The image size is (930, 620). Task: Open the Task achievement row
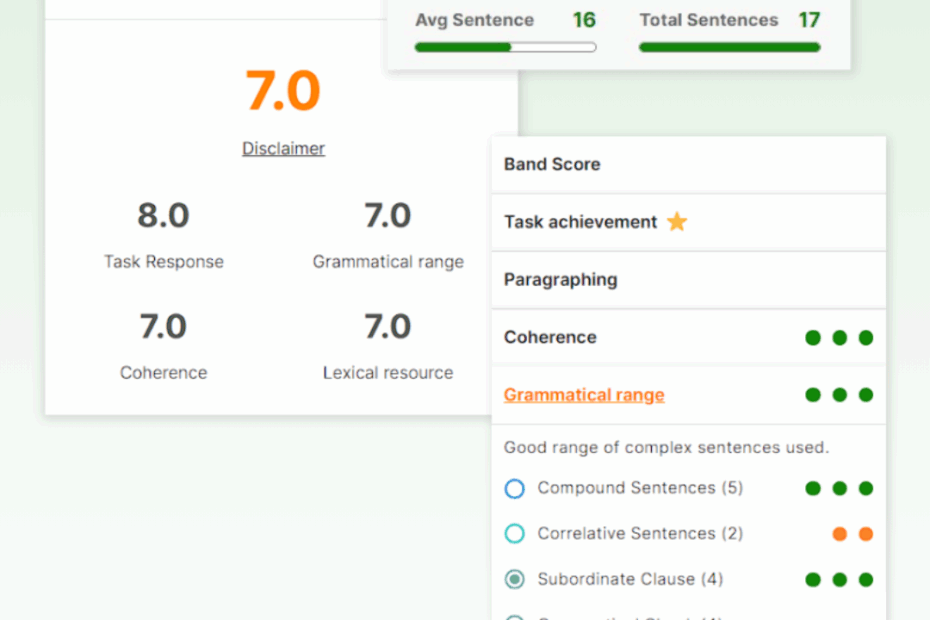pos(689,222)
